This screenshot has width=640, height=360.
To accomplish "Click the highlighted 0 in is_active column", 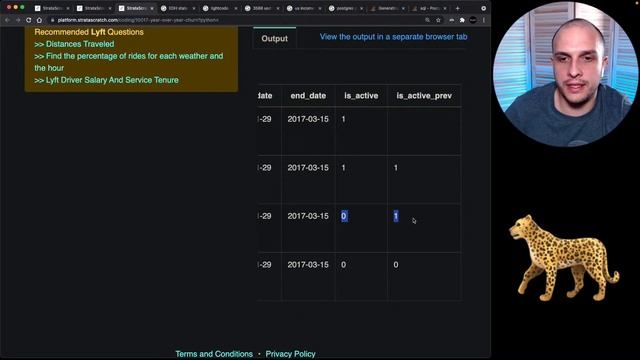I will point(344,216).
